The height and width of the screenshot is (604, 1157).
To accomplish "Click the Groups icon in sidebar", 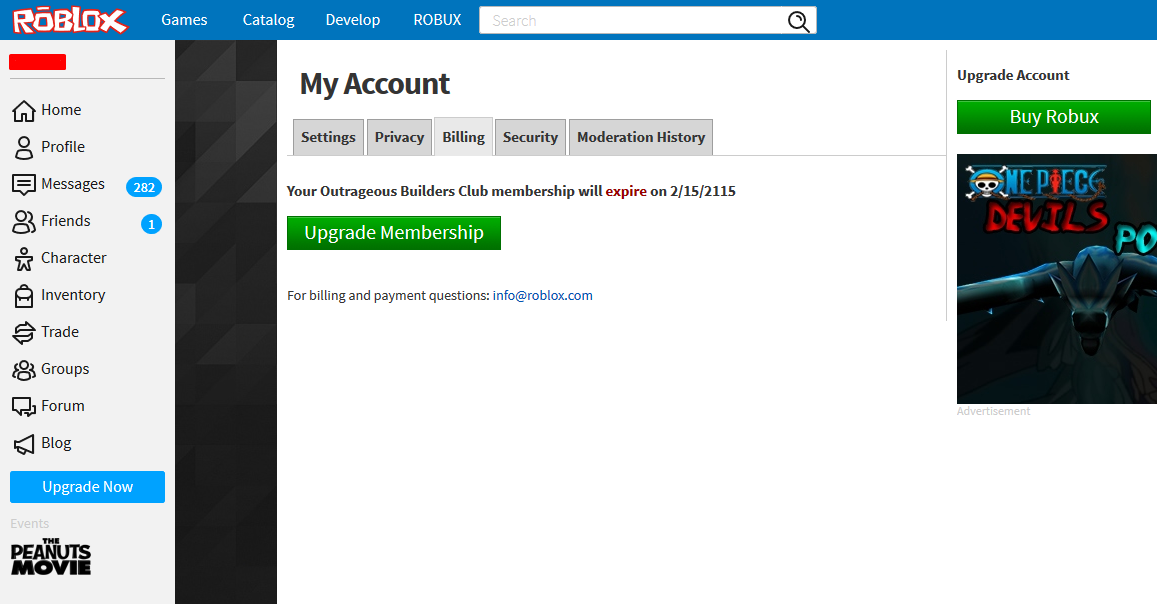I will tap(24, 369).
